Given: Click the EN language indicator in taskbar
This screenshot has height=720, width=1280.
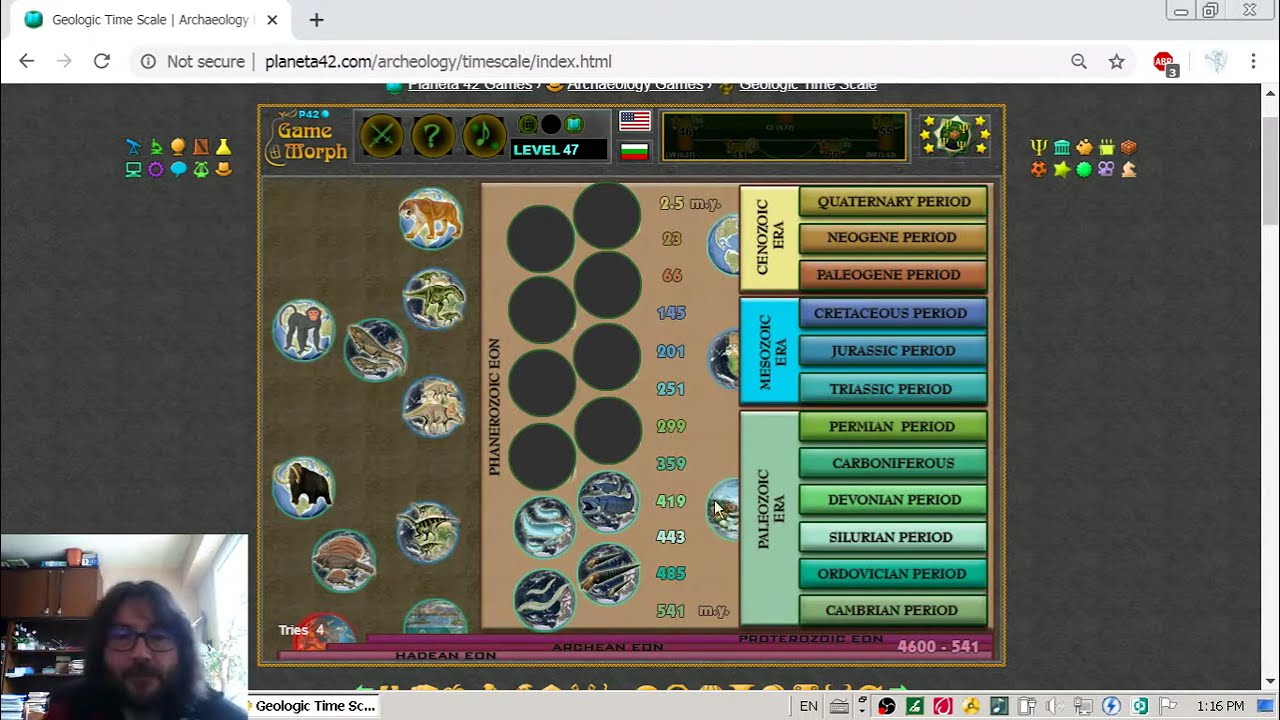Looking at the screenshot, I should 808,706.
